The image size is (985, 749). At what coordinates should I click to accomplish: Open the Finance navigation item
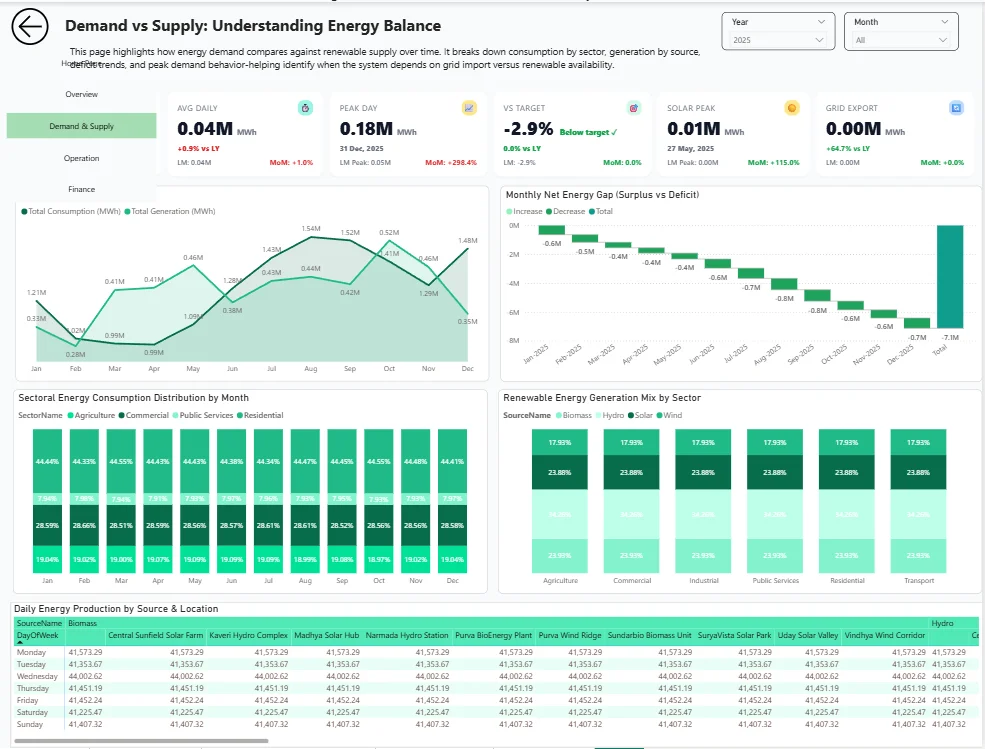82,189
